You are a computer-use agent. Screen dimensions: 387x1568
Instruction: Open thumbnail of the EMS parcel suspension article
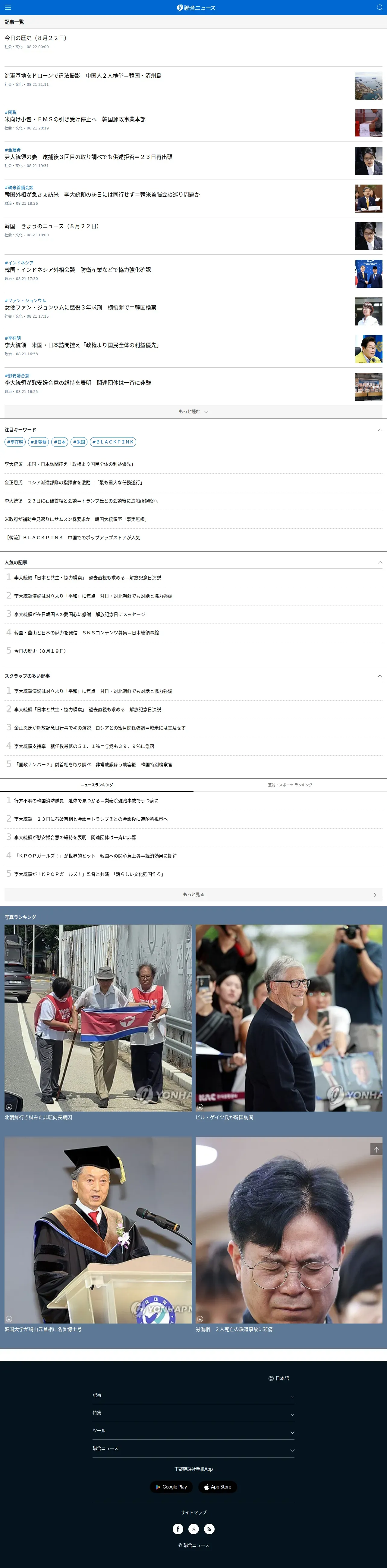[369, 123]
